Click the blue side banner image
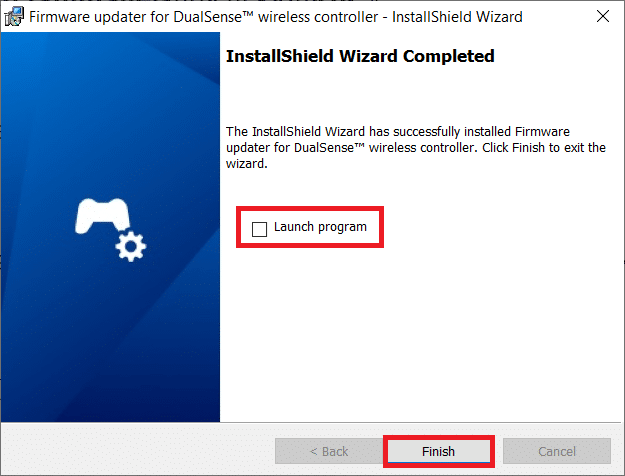Viewport: 625px width, 476px height. [x=110, y=227]
